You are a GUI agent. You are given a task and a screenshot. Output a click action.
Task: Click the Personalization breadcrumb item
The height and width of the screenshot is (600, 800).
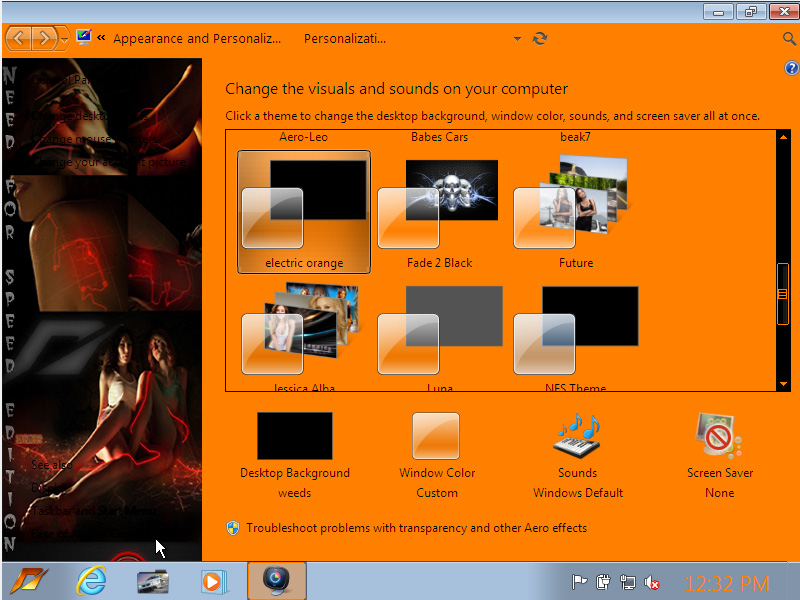[x=345, y=39]
